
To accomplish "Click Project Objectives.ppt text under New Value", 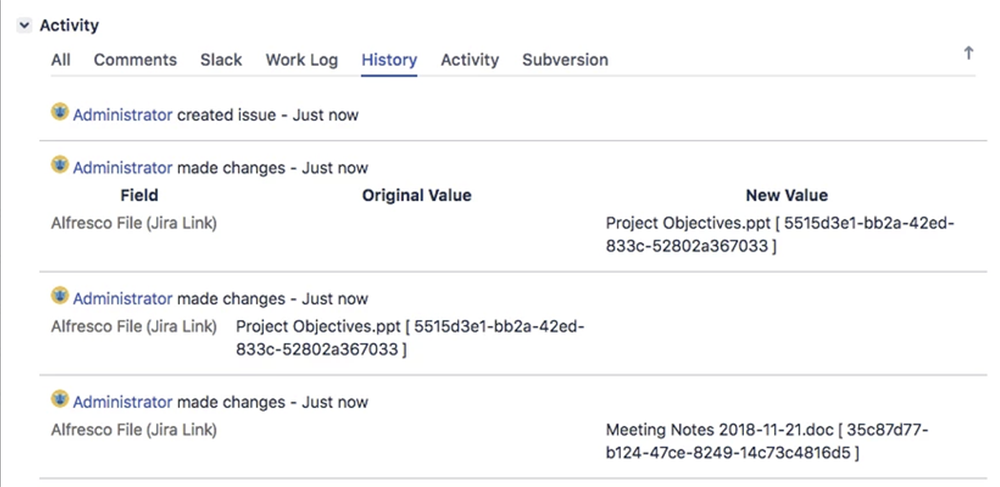I will point(691,224).
